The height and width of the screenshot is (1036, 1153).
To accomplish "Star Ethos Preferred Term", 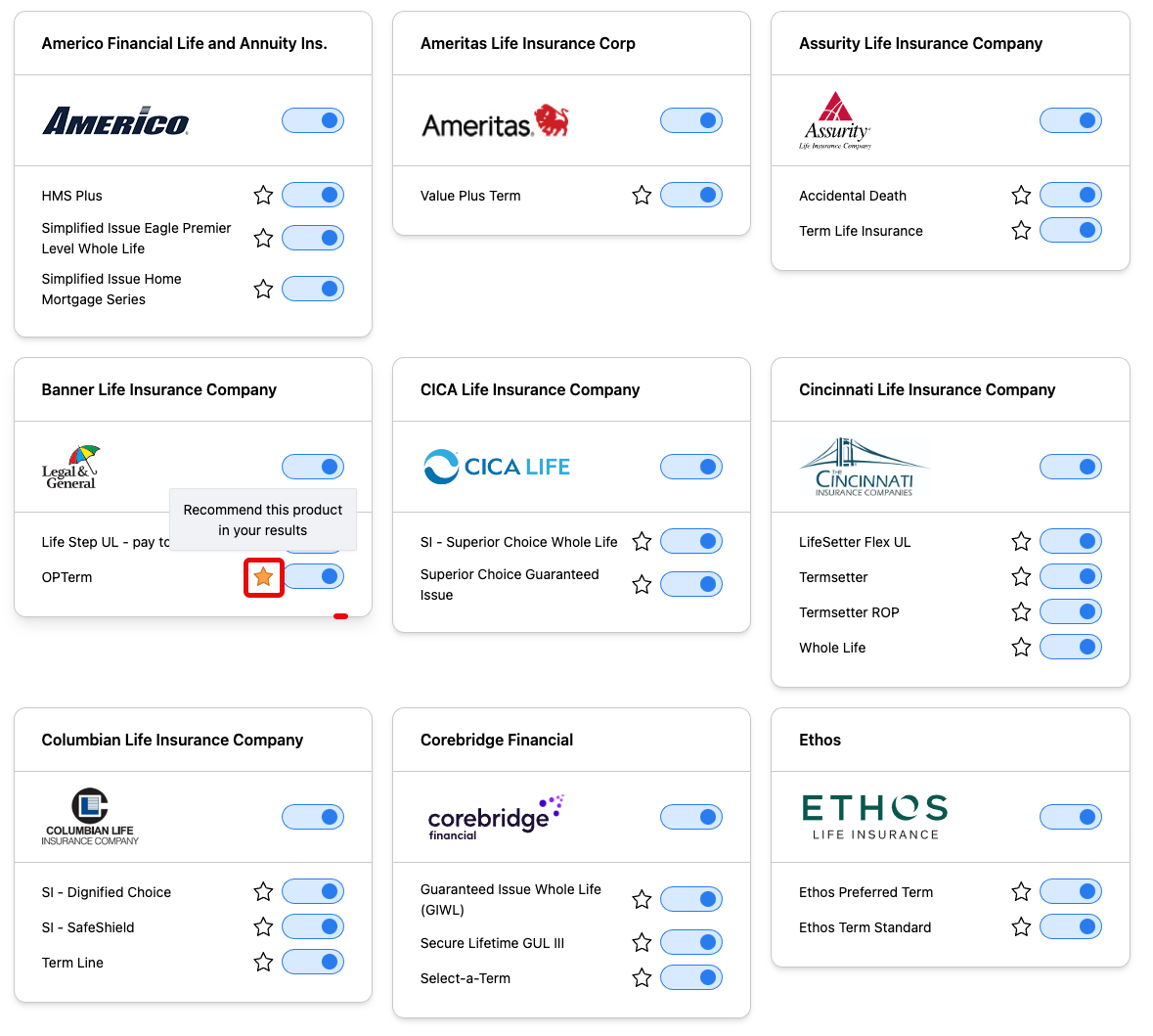I will tap(1021, 892).
